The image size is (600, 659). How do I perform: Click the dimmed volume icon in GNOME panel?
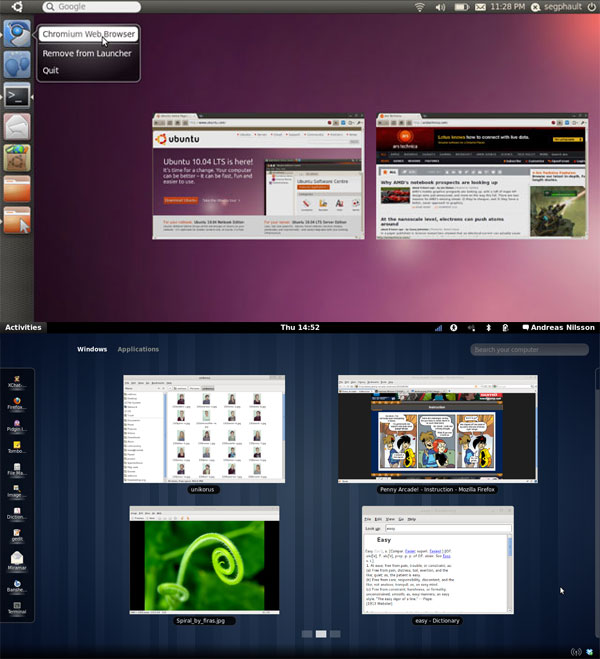pyautogui.click(x=471, y=328)
